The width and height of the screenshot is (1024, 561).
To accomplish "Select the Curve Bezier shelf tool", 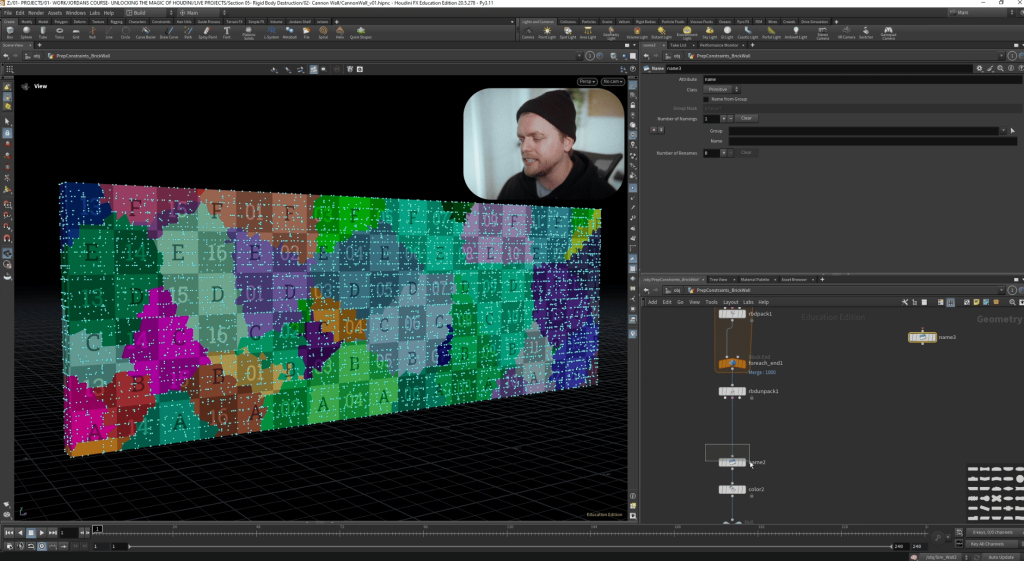I will [x=146, y=32].
